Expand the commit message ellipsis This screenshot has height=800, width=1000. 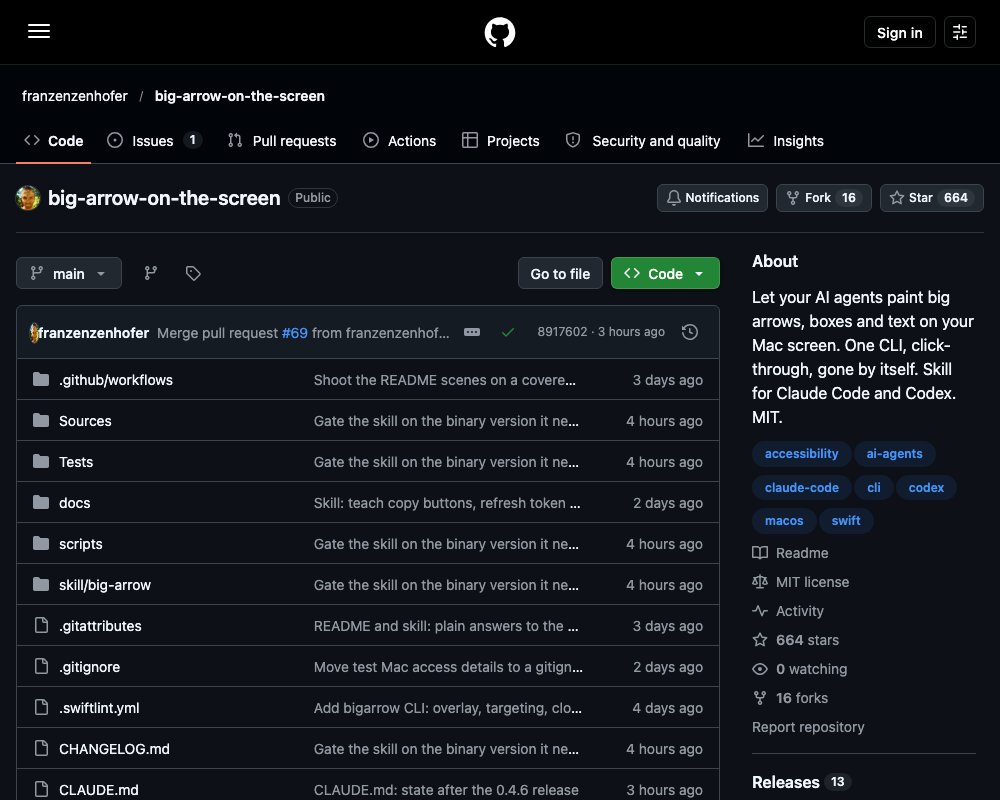click(x=472, y=332)
